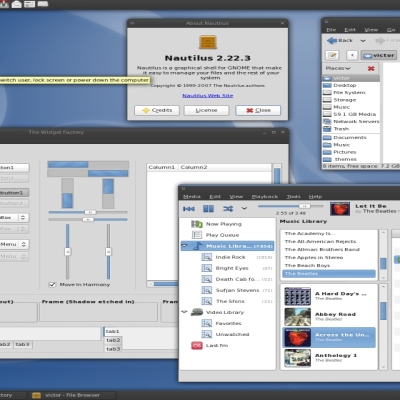Image resolution: width=400 pixels, height=400 pixels.
Task: Select The Apples in Stereo artist
Action: pos(314,258)
